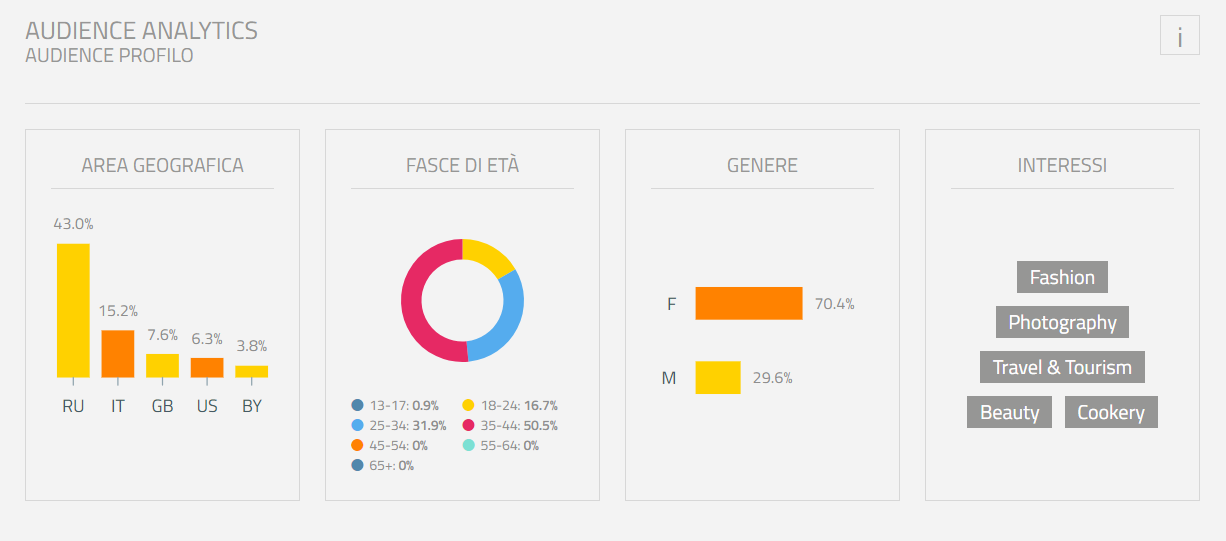Click the 45-54 orange legend dot

coord(357,445)
